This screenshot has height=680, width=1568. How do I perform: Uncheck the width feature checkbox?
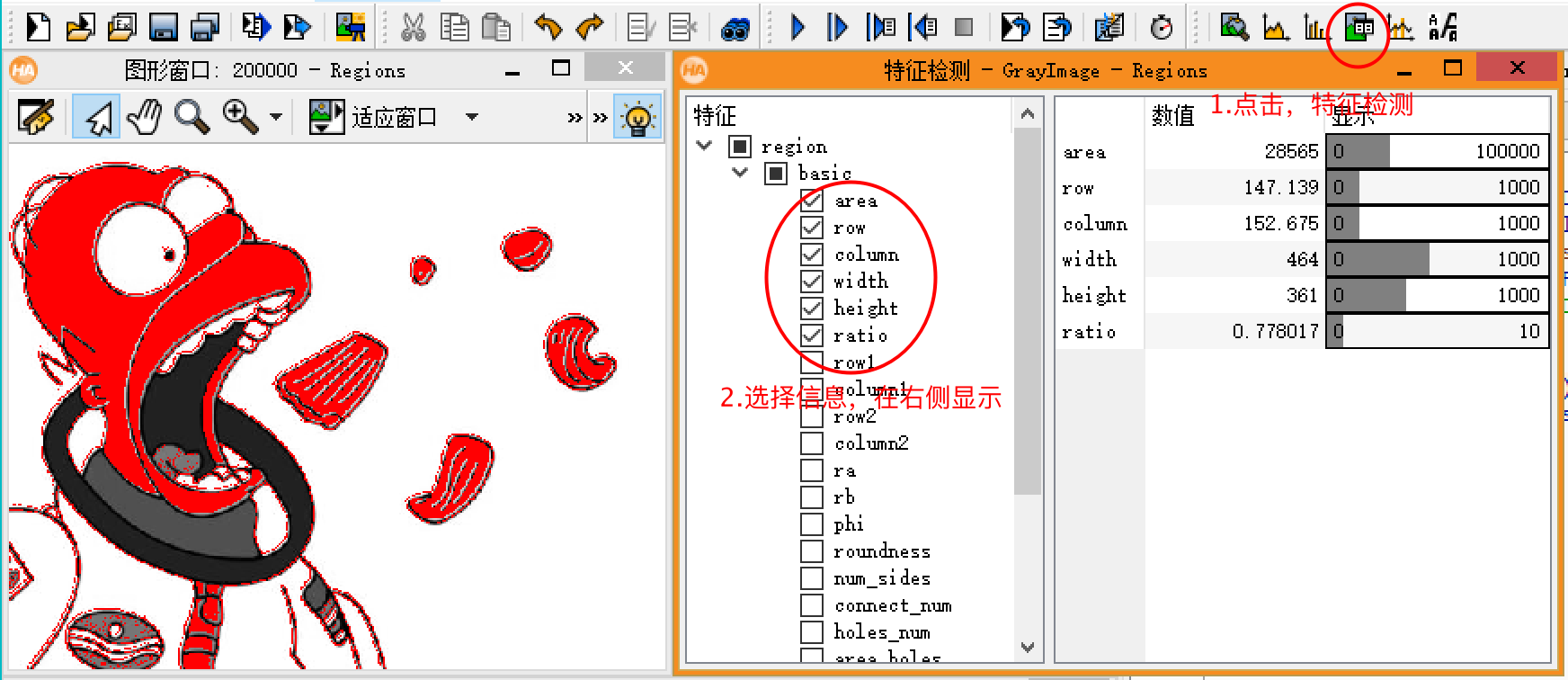812,282
